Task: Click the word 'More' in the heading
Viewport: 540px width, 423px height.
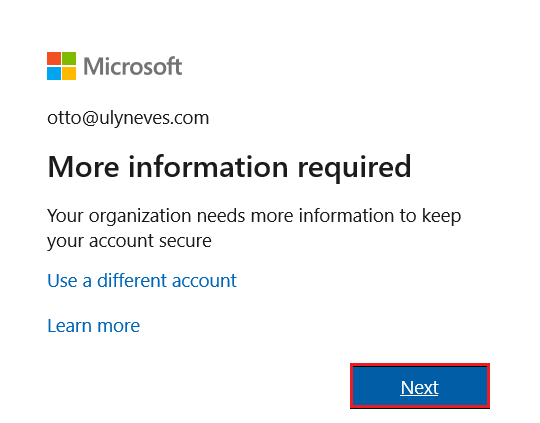Action: 84,167
